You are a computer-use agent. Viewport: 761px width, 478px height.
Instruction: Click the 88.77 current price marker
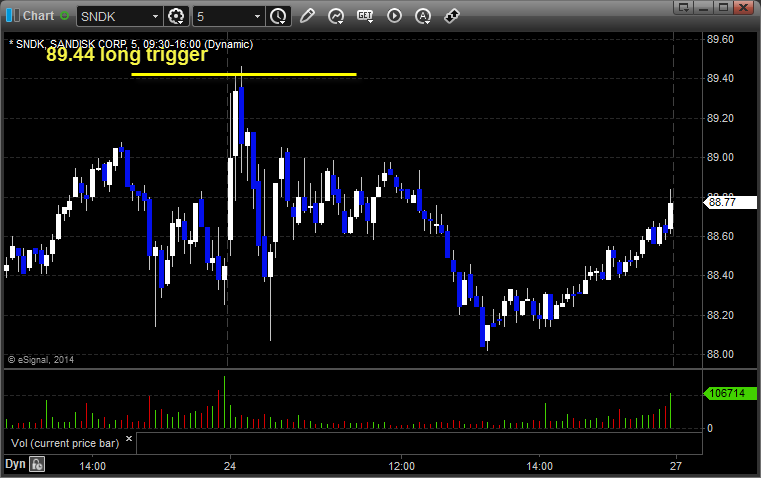pos(730,202)
